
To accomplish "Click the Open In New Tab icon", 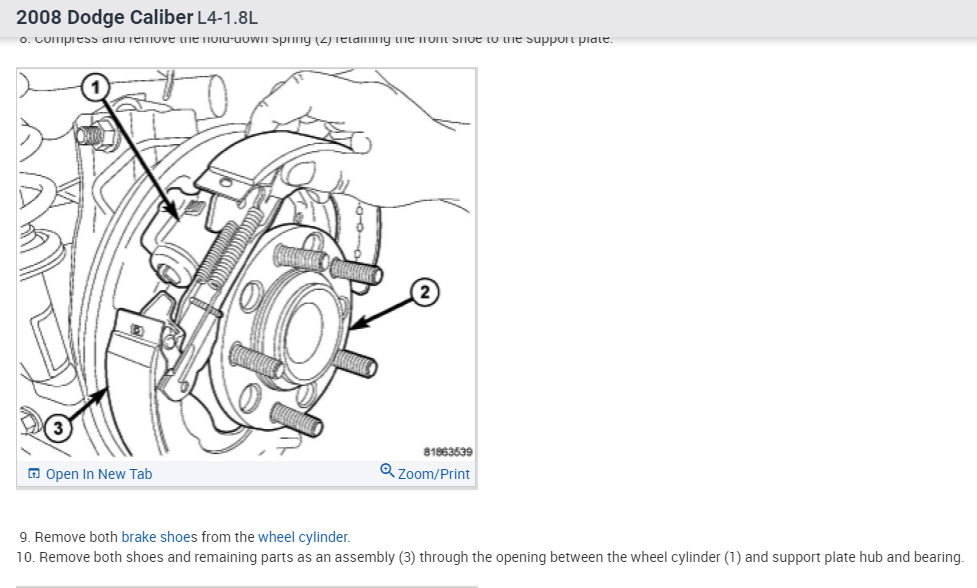I will click(x=34, y=474).
